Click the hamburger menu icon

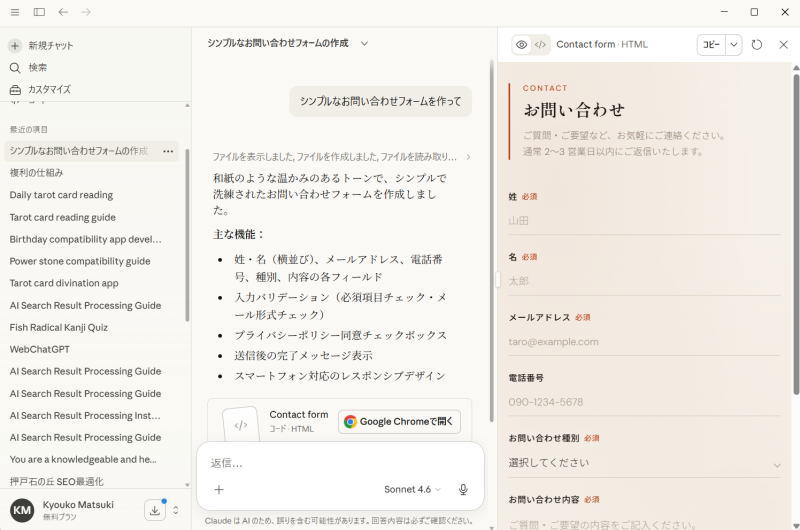(x=15, y=12)
